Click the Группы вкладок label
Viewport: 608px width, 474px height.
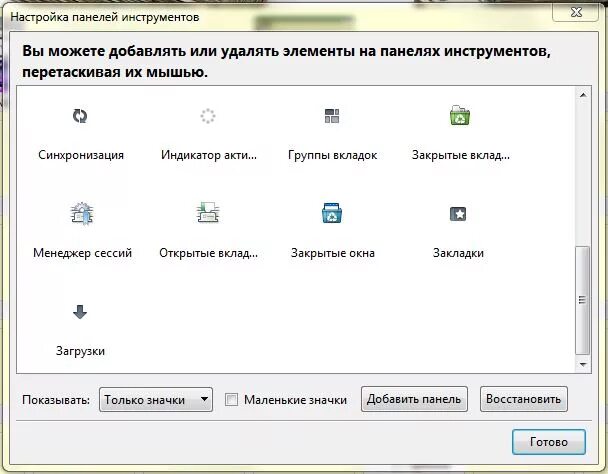tap(332, 155)
